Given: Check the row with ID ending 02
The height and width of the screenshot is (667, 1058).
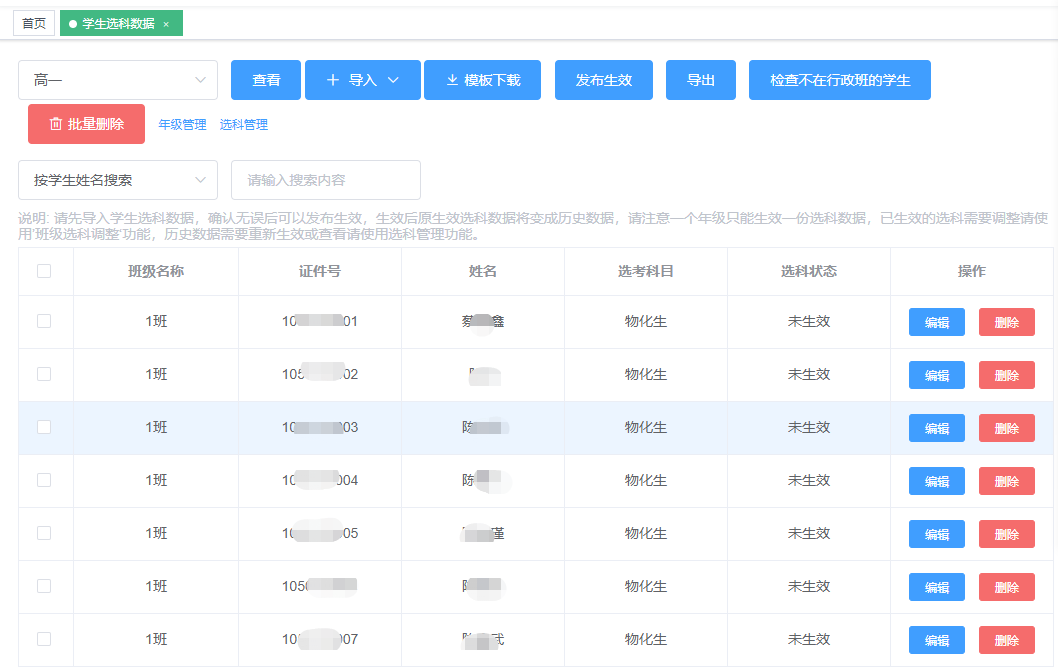Looking at the screenshot, I should 44,374.
